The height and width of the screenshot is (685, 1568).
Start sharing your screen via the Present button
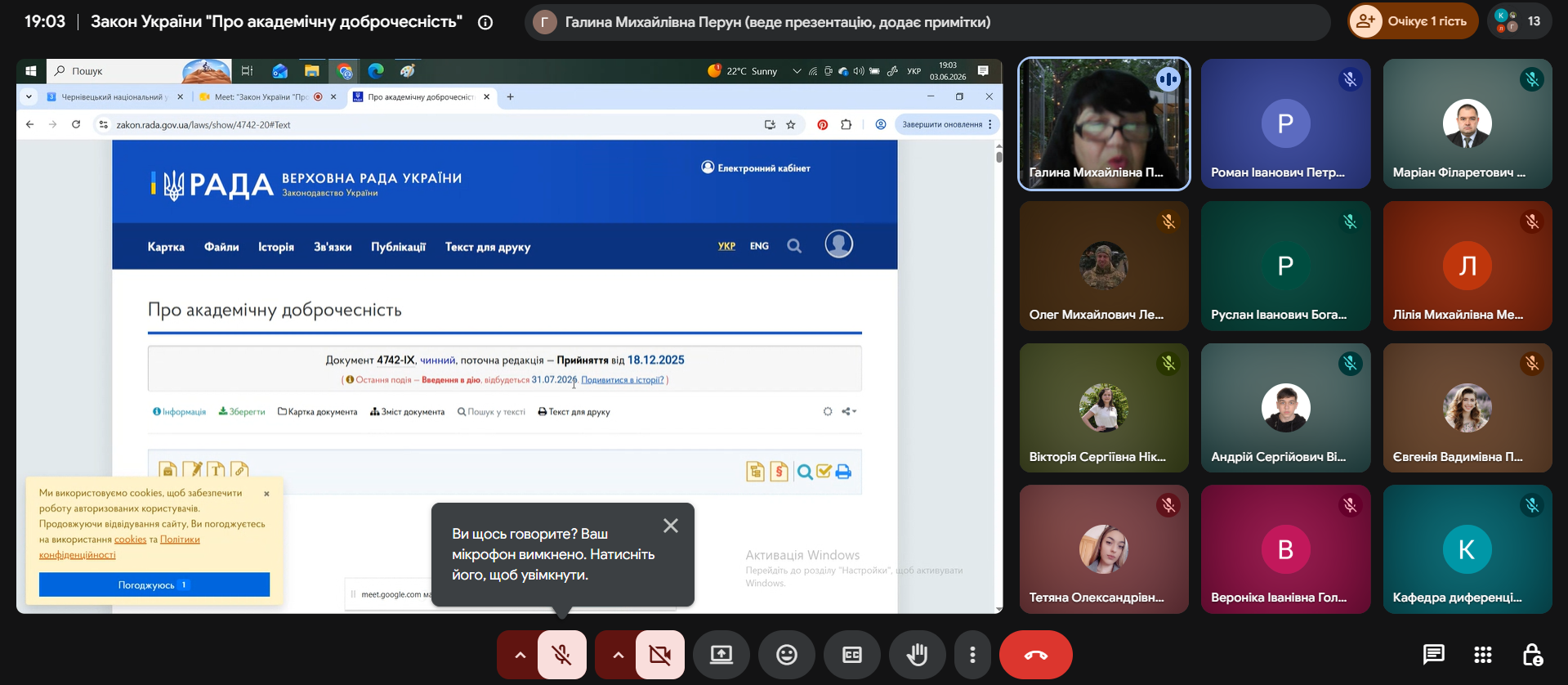pos(721,655)
